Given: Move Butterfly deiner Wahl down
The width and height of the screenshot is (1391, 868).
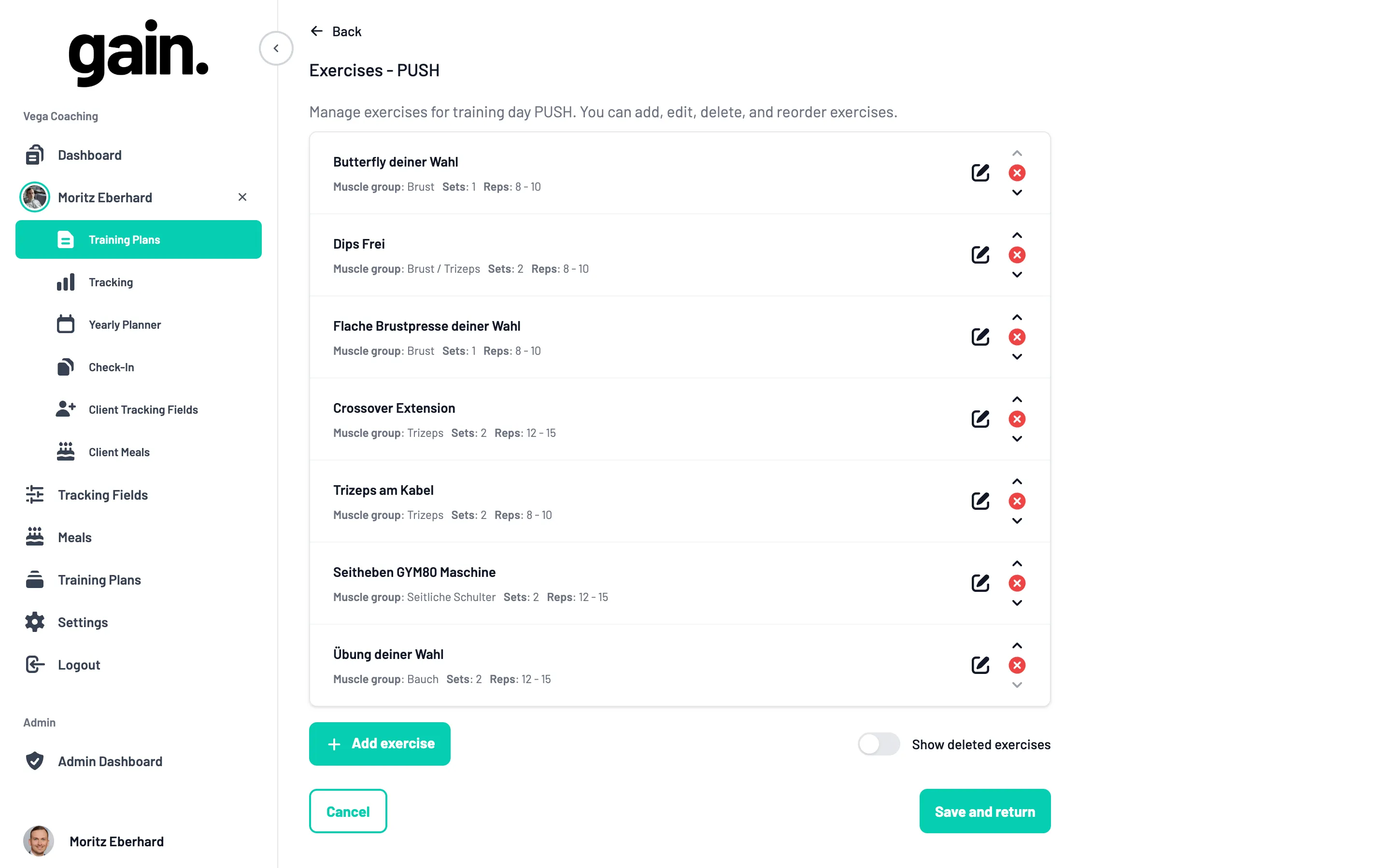Looking at the screenshot, I should [x=1017, y=193].
